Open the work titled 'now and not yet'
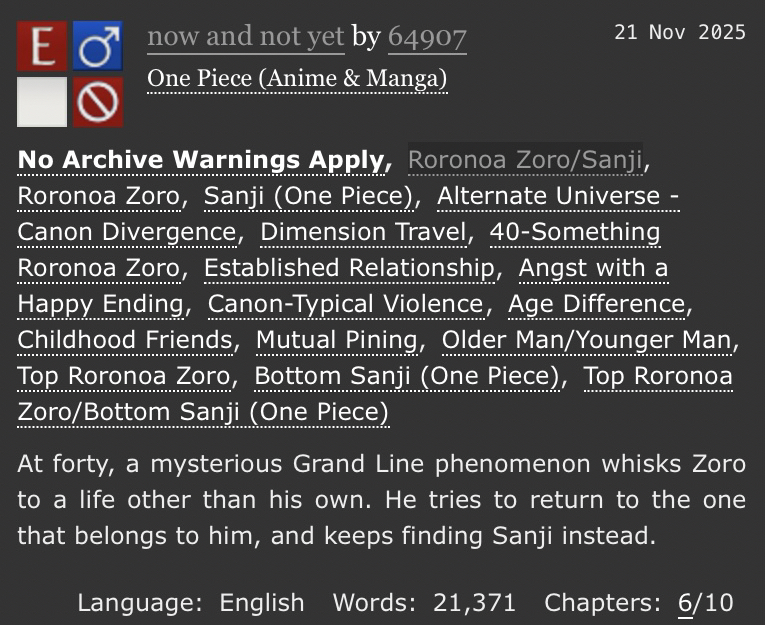Screen dimensions: 765x625 [x=246, y=37]
